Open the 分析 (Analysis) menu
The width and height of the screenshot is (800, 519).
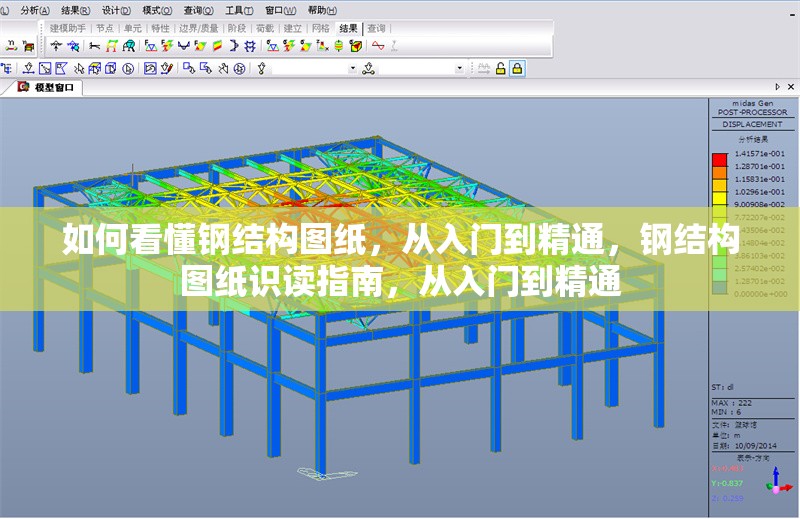coord(34,9)
